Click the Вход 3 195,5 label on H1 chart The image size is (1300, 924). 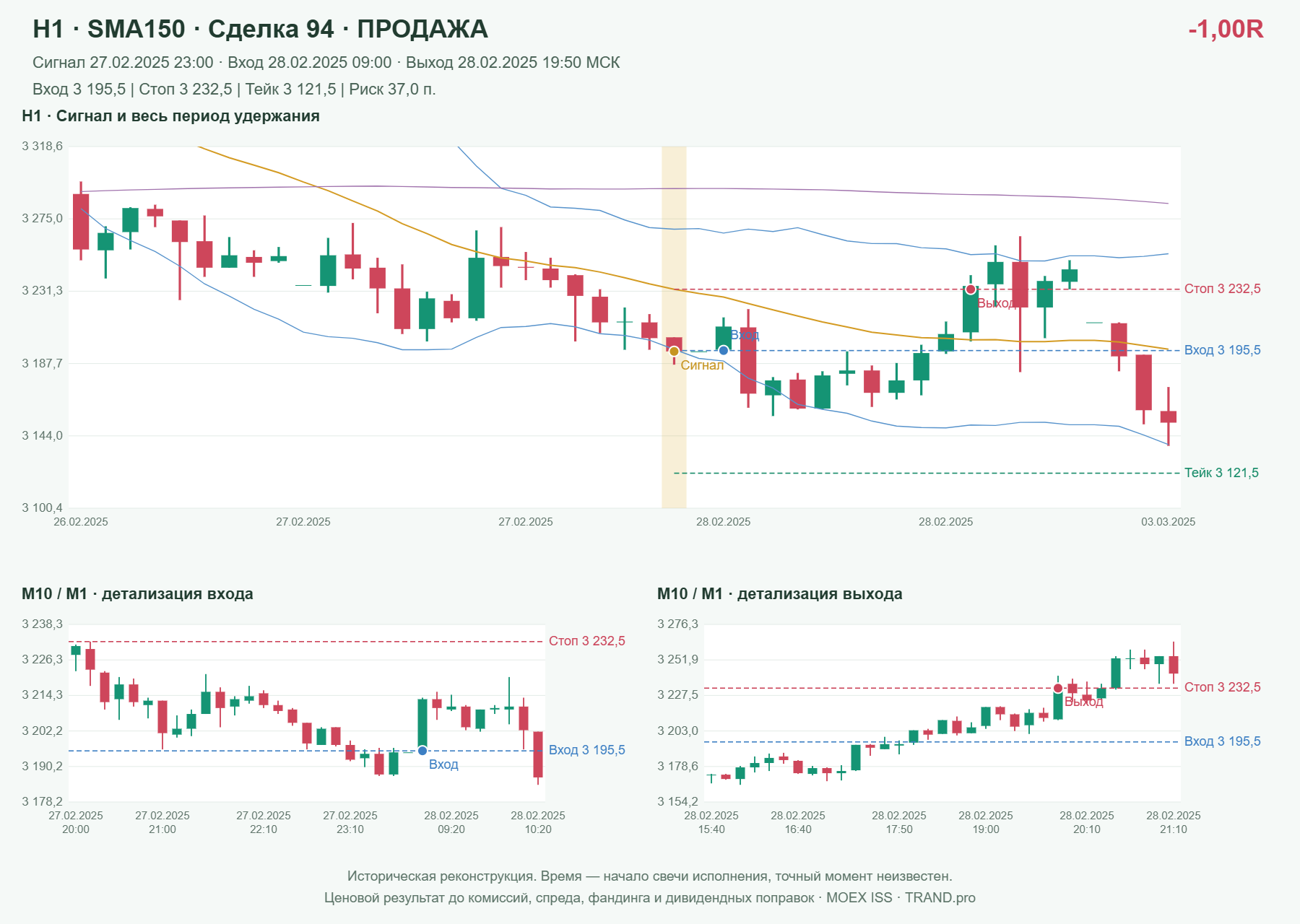1222,350
